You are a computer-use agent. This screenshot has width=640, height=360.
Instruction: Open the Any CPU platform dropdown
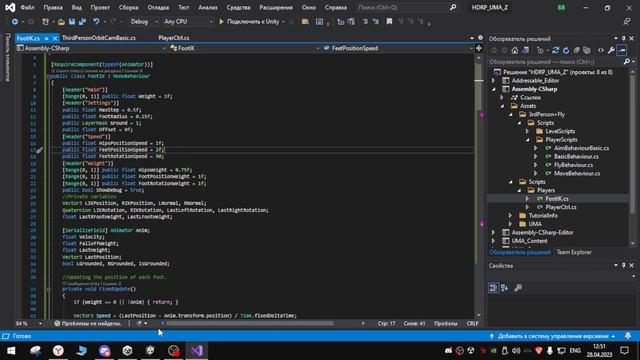188,22
